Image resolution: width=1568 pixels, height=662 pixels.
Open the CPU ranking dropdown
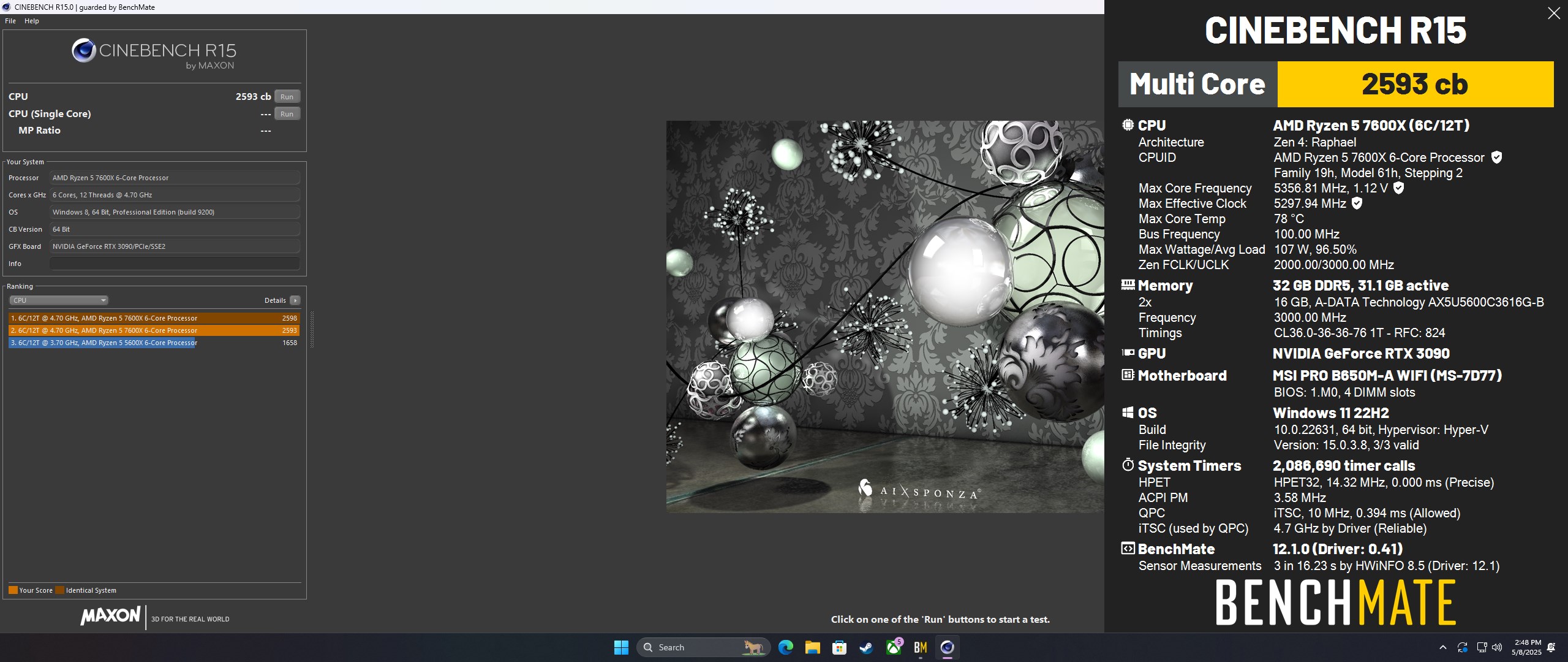[x=59, y=300]
